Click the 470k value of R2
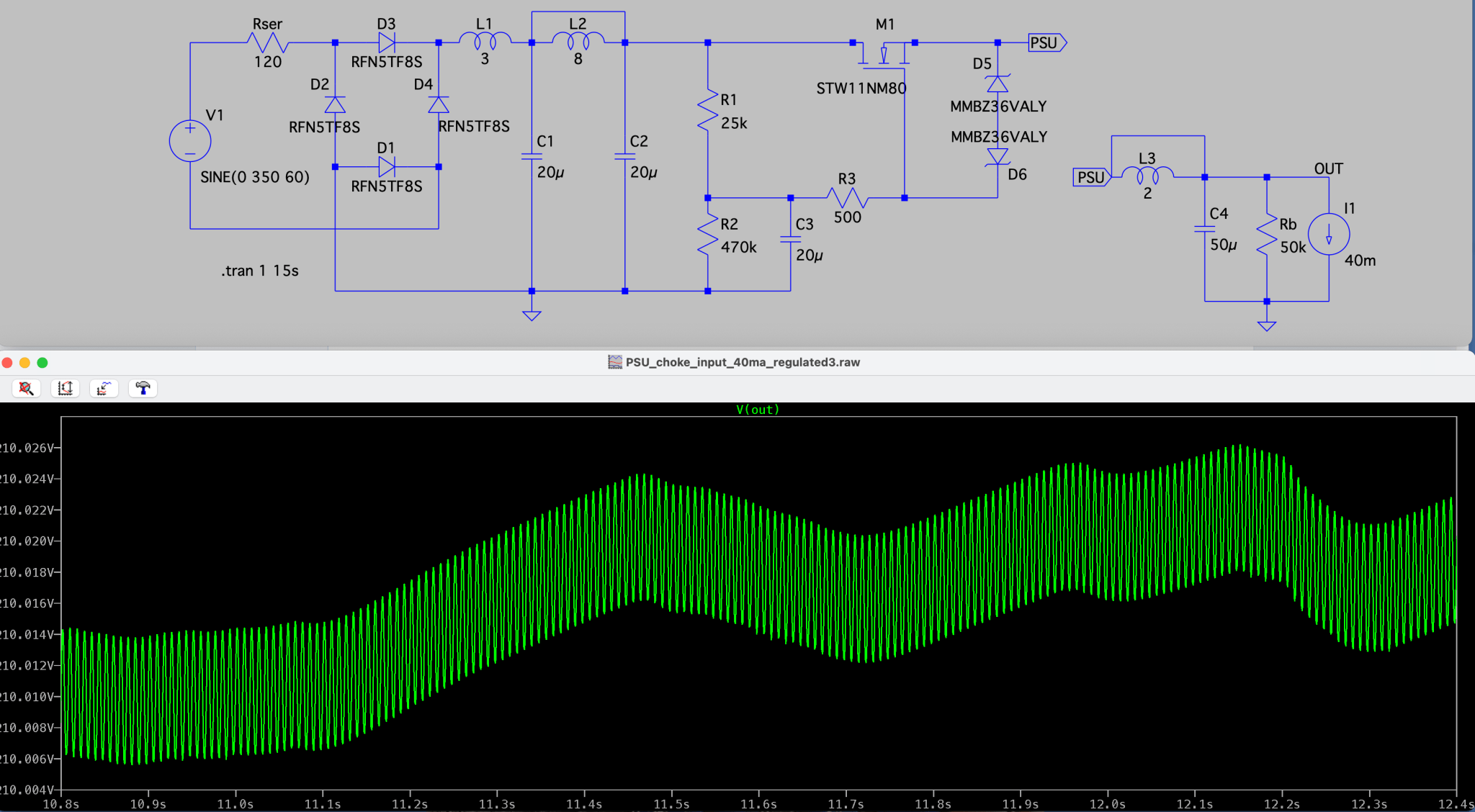Image resolution: width=1475 pixels, height=812 pixels. (739, 247)
